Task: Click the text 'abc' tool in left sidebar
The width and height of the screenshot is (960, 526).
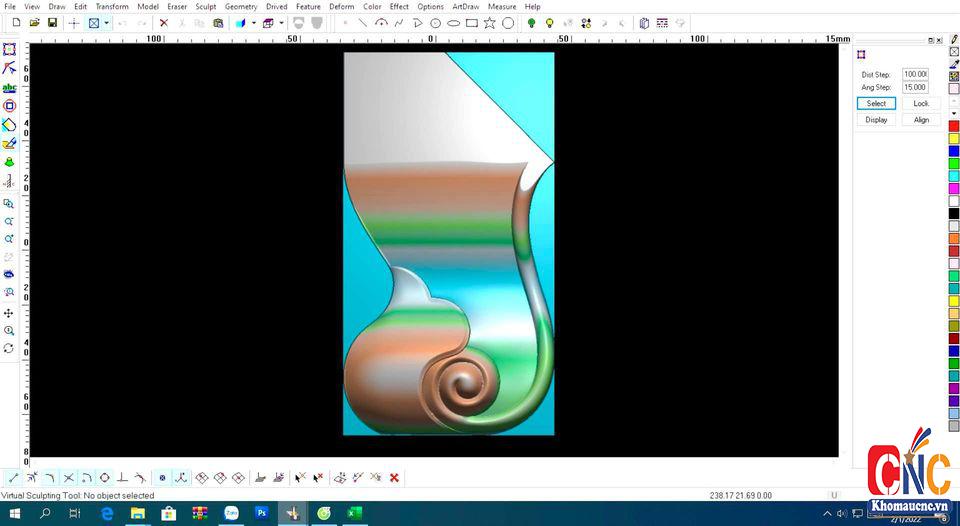Action: pyautogui.click(x=9, y=87)
